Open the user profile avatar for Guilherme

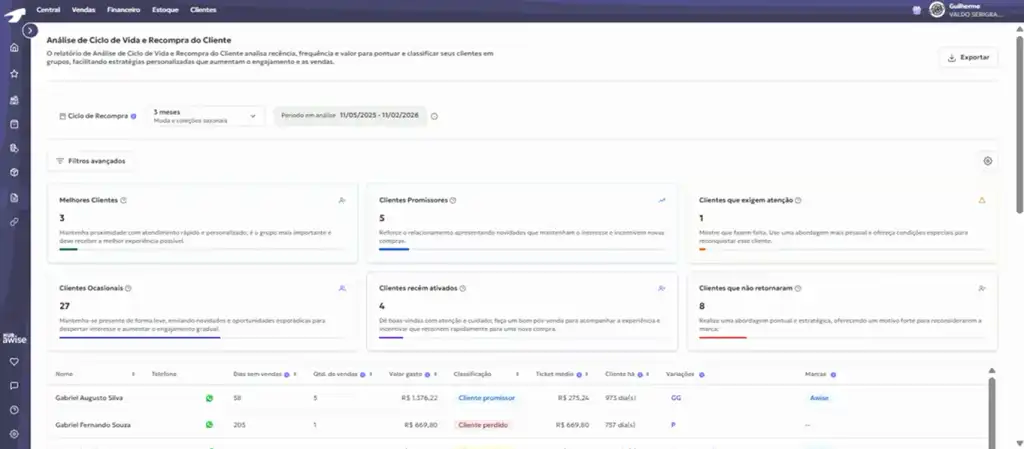[937, 10]
